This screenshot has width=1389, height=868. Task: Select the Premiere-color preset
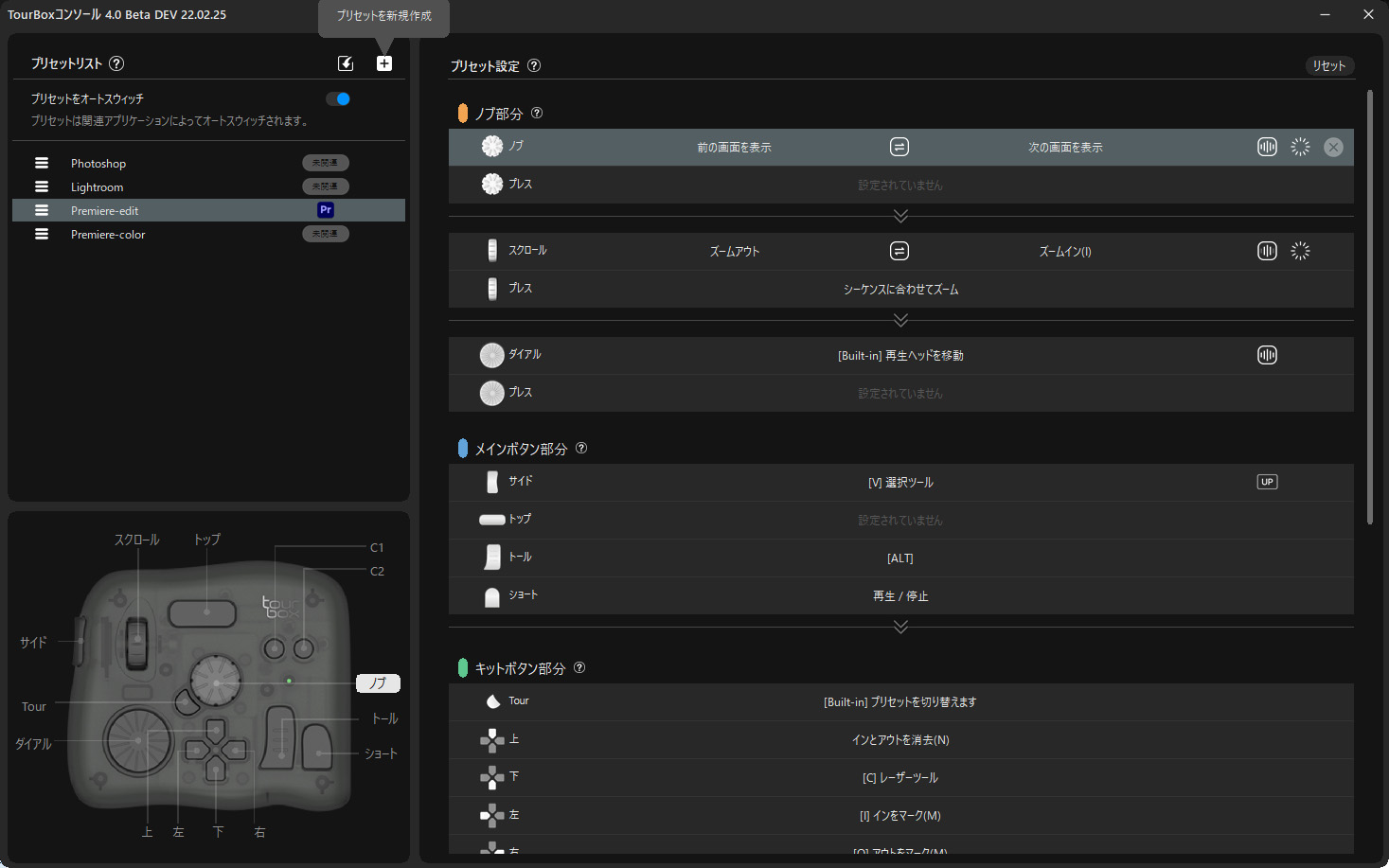point(108,234)
